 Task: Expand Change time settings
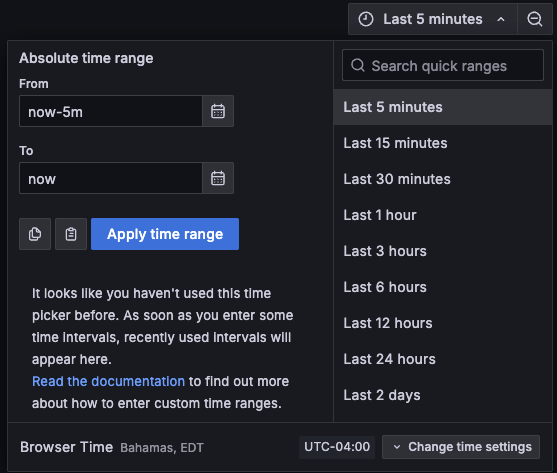point(461,447)
